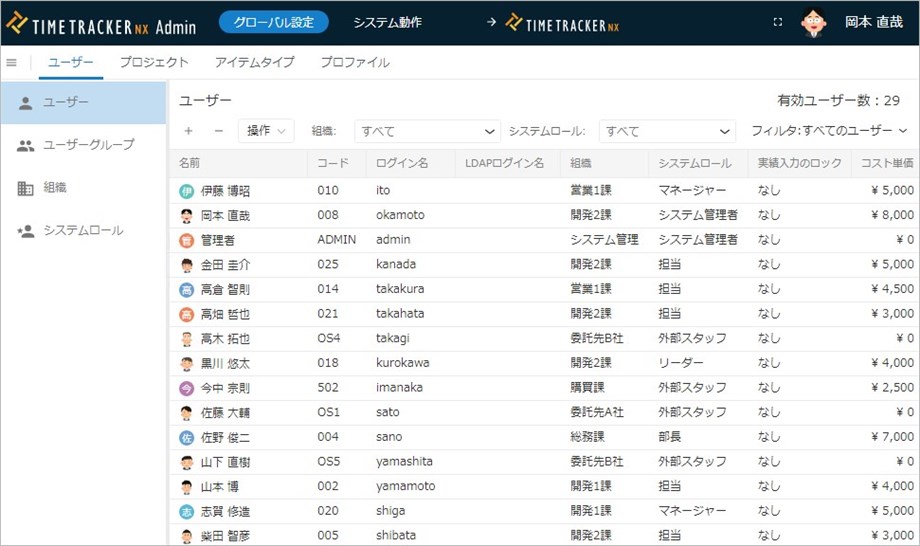Switch to the プロジェクト tab
This screenshot has height=546, width=920.
point(154,62)
